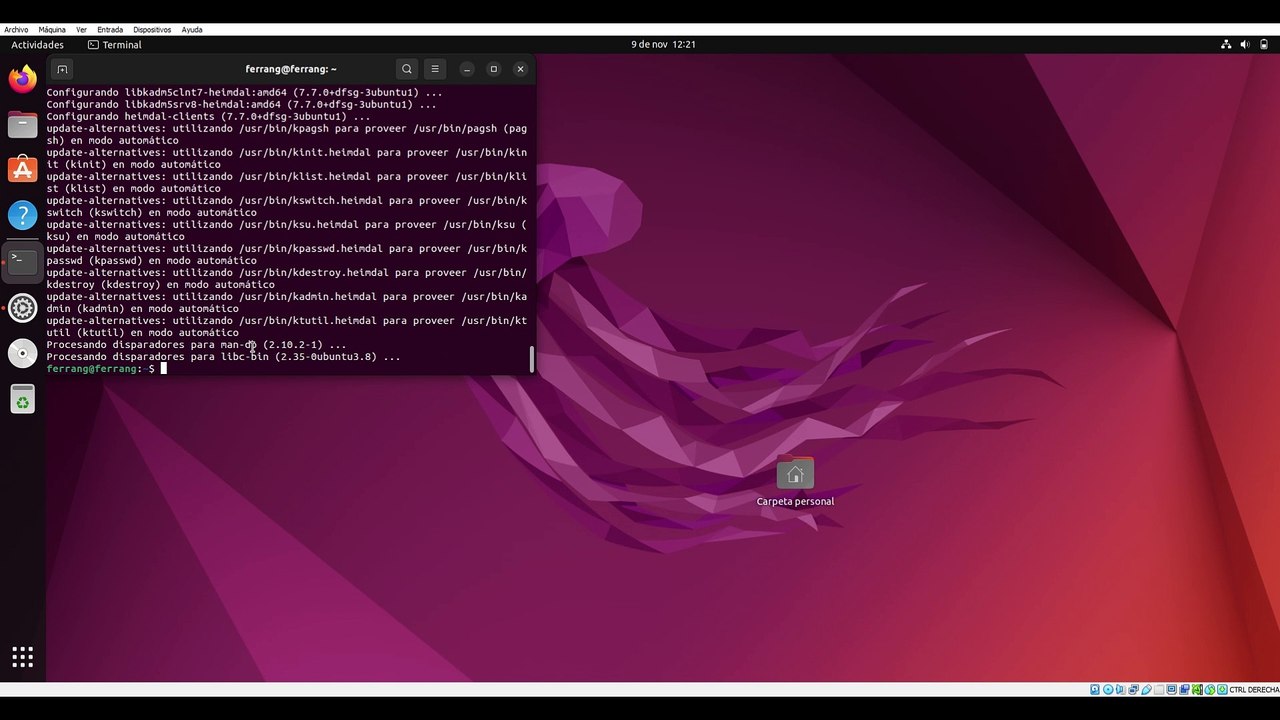
Task: Show applications grid button
Action: [22, 657]
